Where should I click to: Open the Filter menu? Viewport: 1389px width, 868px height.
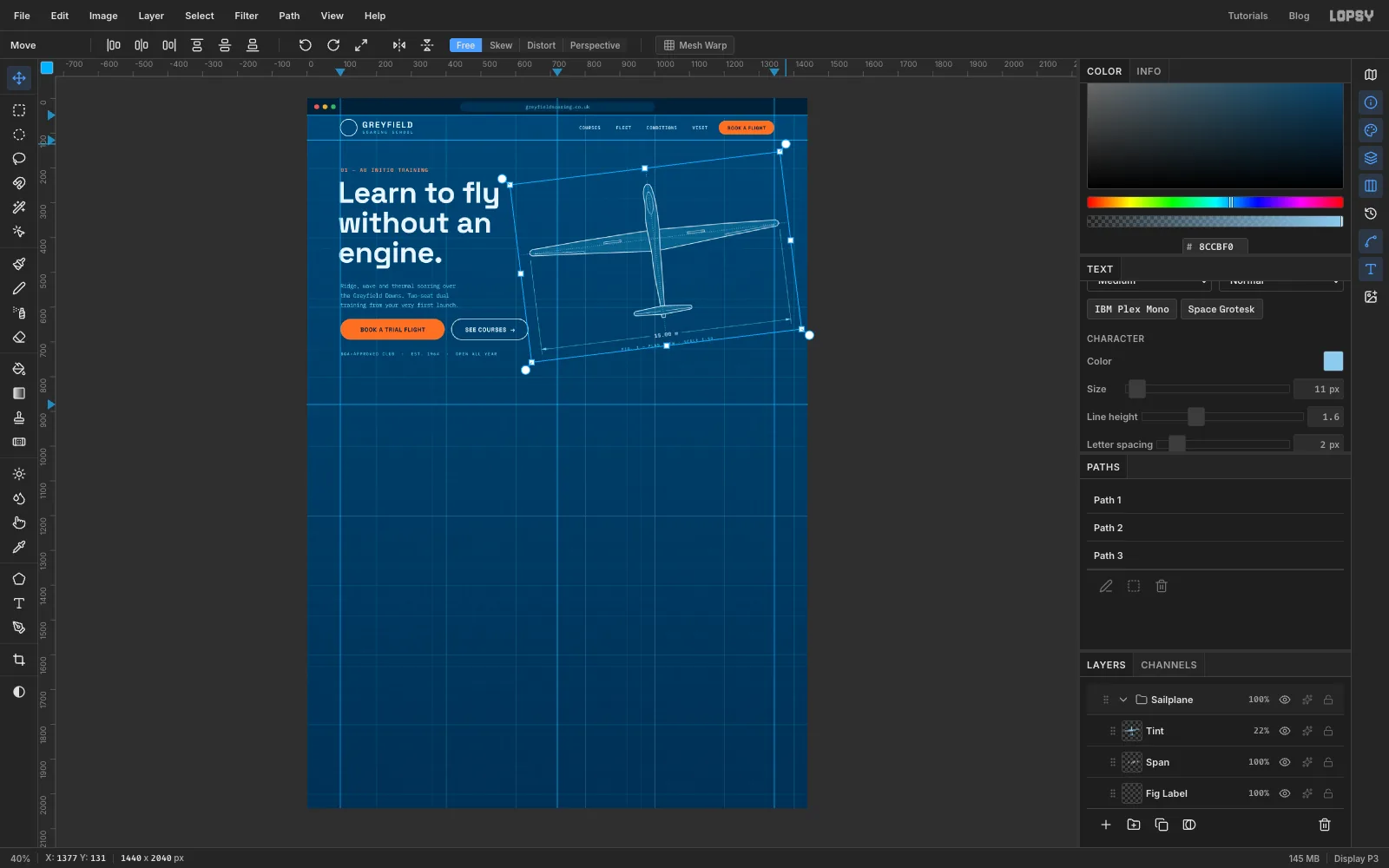pyautogui.click(x=247, y=16)
